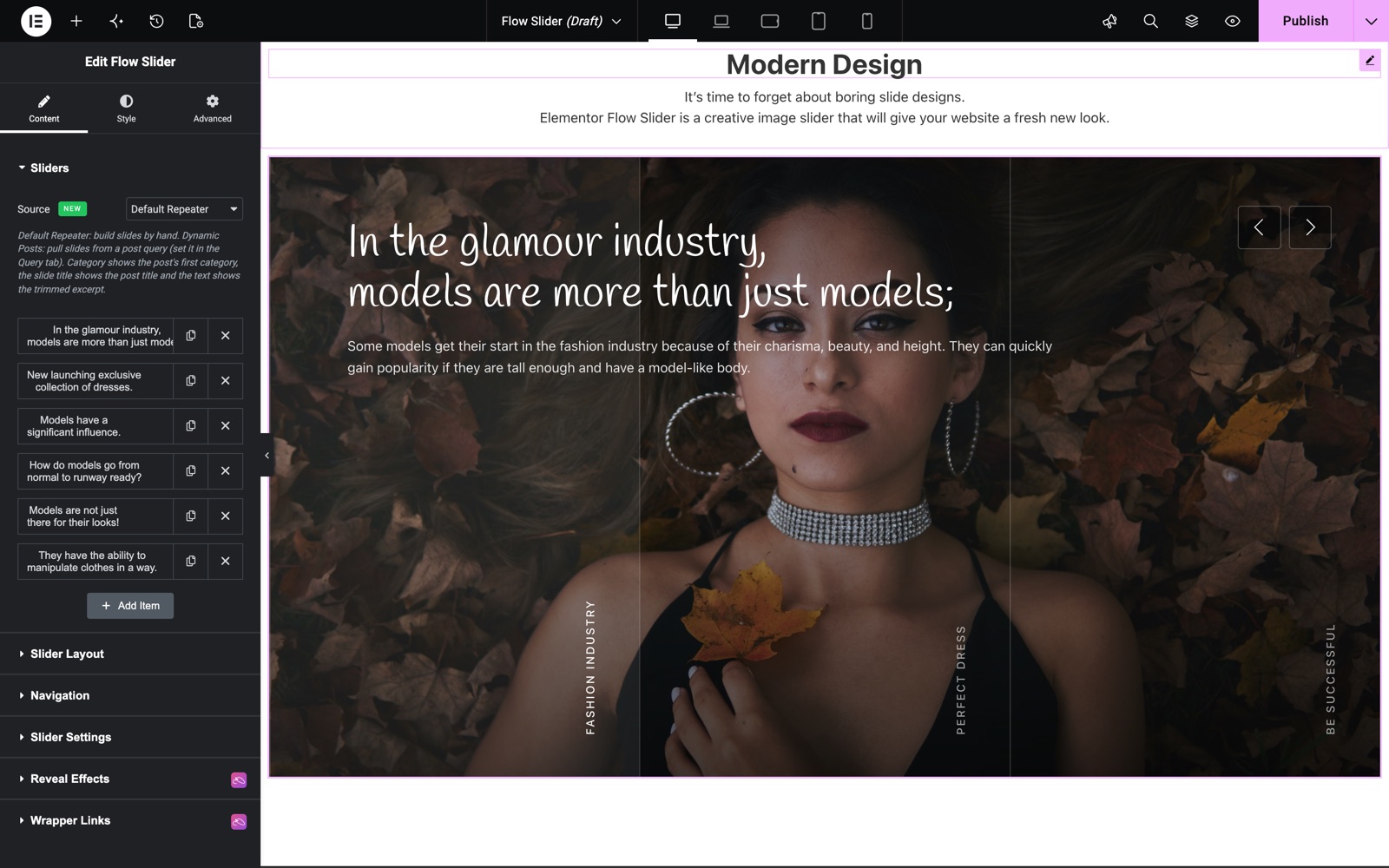
Task: Switch to tablet portrait preview
Action: pyautogui.click(x=819, y=21)
